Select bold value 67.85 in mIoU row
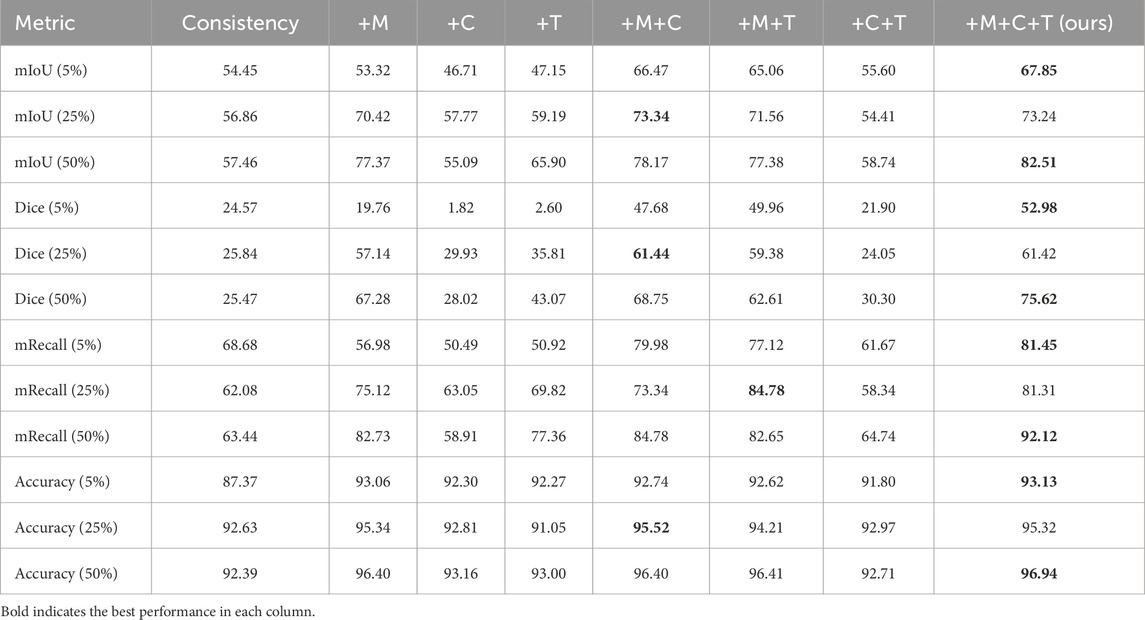The image size is (1145, 620). tap(1038, 71)
